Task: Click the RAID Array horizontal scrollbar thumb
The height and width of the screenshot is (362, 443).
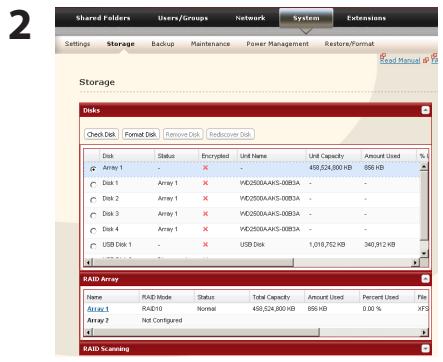Action: click(x=206, y=332)
